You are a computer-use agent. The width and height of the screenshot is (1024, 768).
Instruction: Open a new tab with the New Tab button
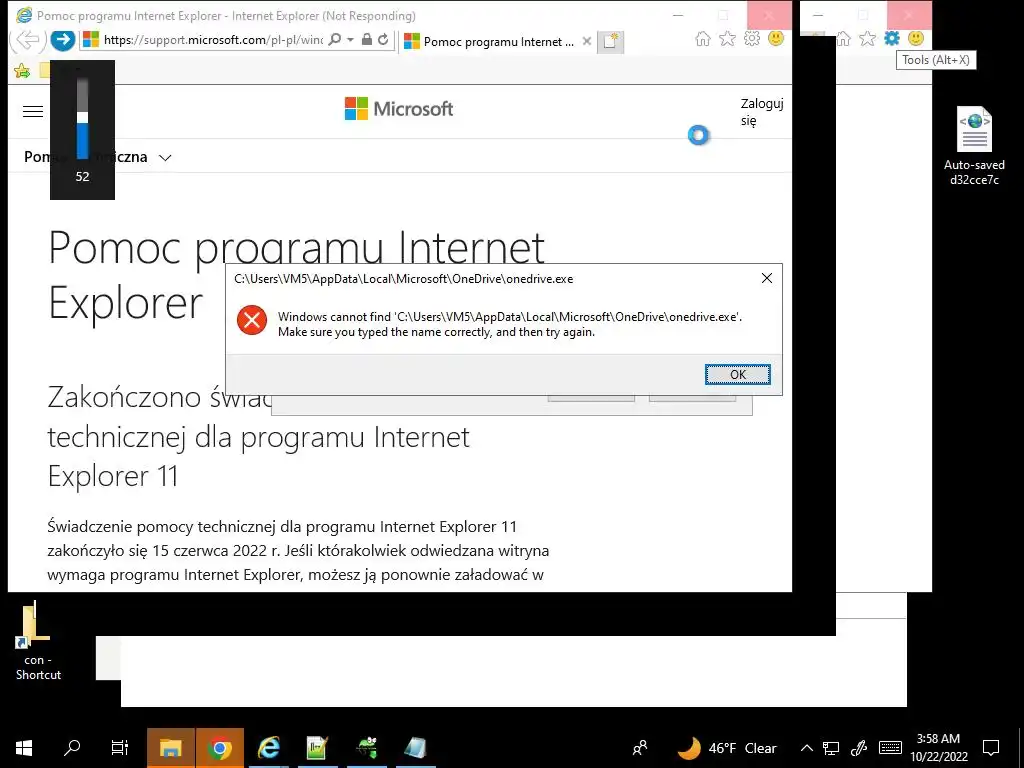coord(611,41)
